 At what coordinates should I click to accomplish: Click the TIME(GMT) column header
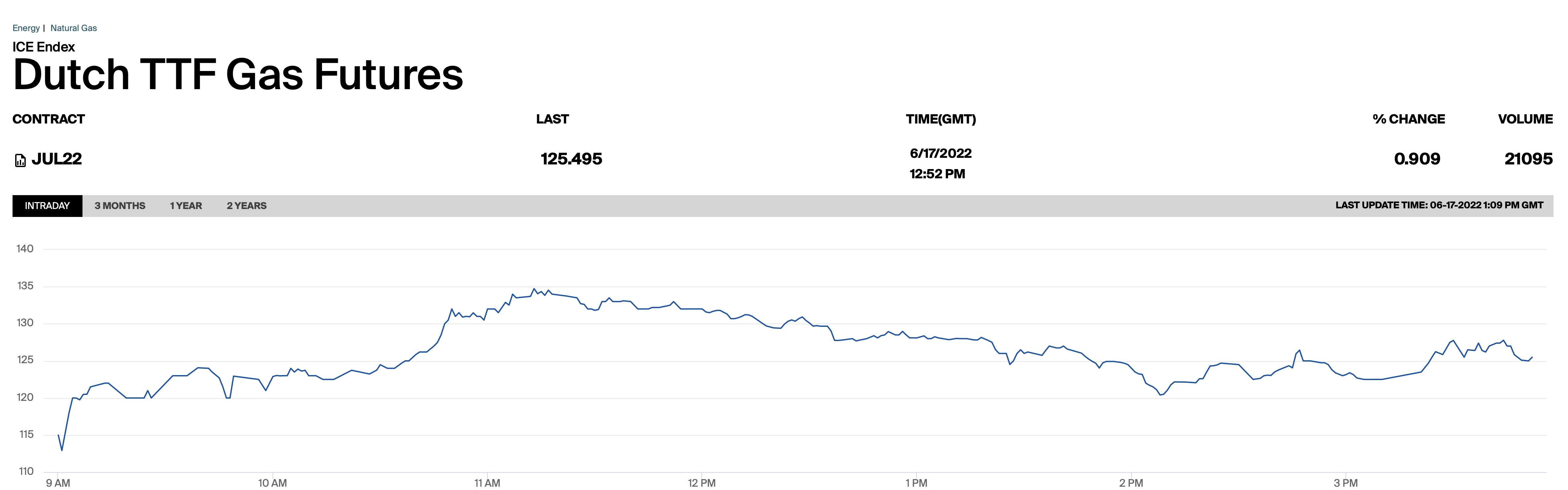coord(940,119)
